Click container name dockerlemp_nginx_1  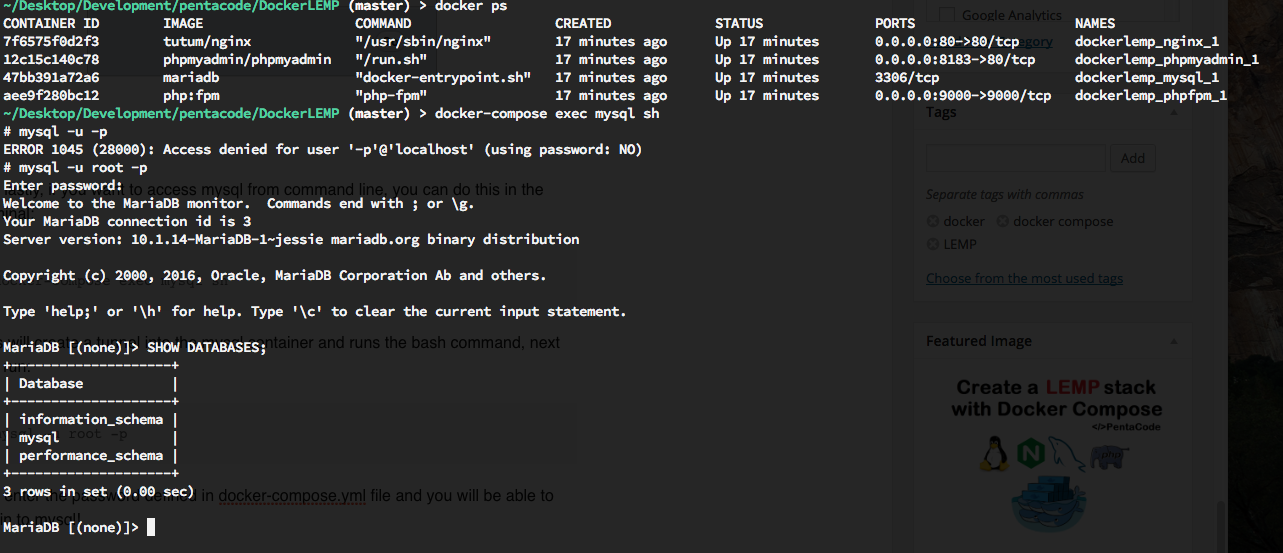pos(1147,42)
